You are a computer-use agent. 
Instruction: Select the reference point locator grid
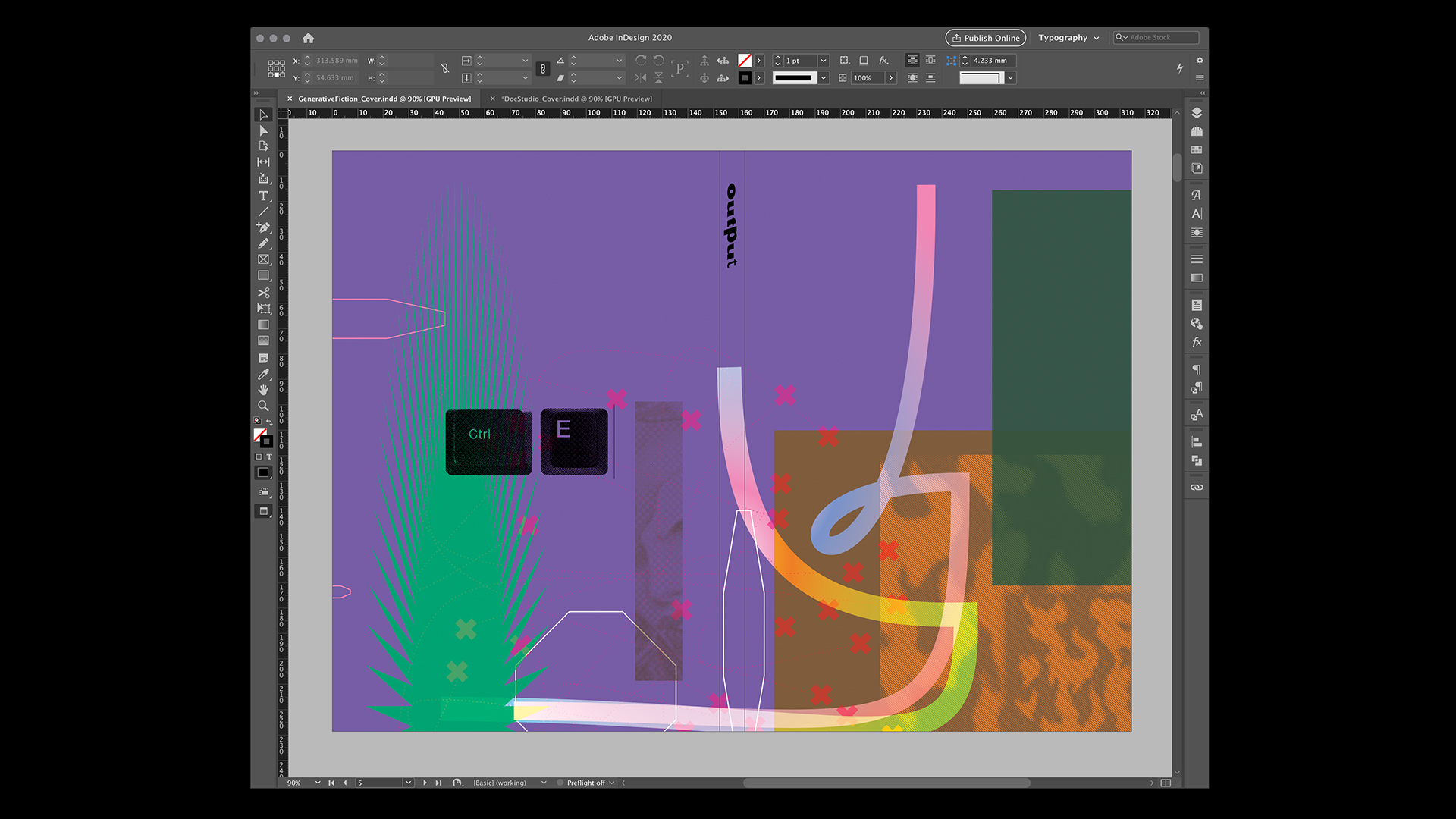276,69
